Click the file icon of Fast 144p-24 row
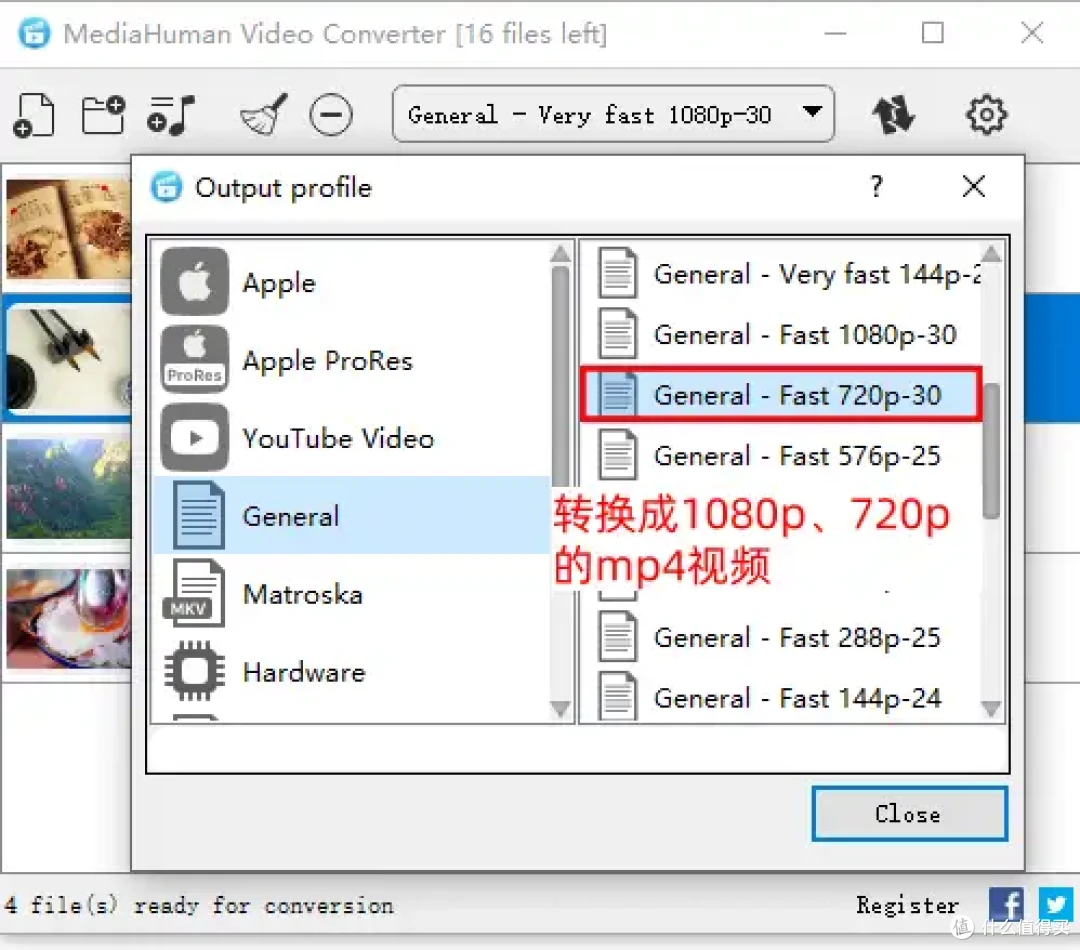The height and width of the screenshot is (950, 1080). point(617,697)
